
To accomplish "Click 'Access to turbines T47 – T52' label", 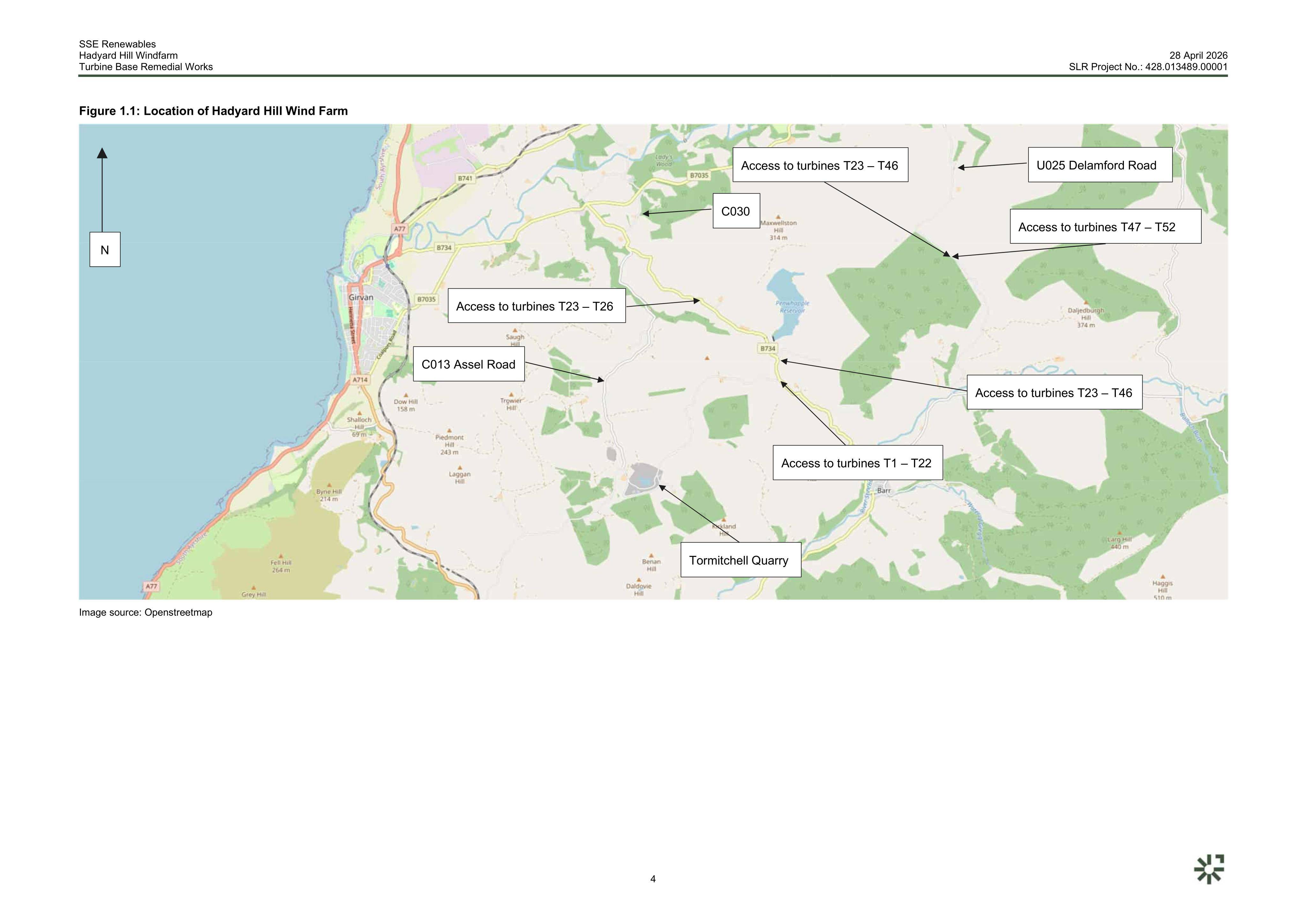I will [x=1105, y=226].
